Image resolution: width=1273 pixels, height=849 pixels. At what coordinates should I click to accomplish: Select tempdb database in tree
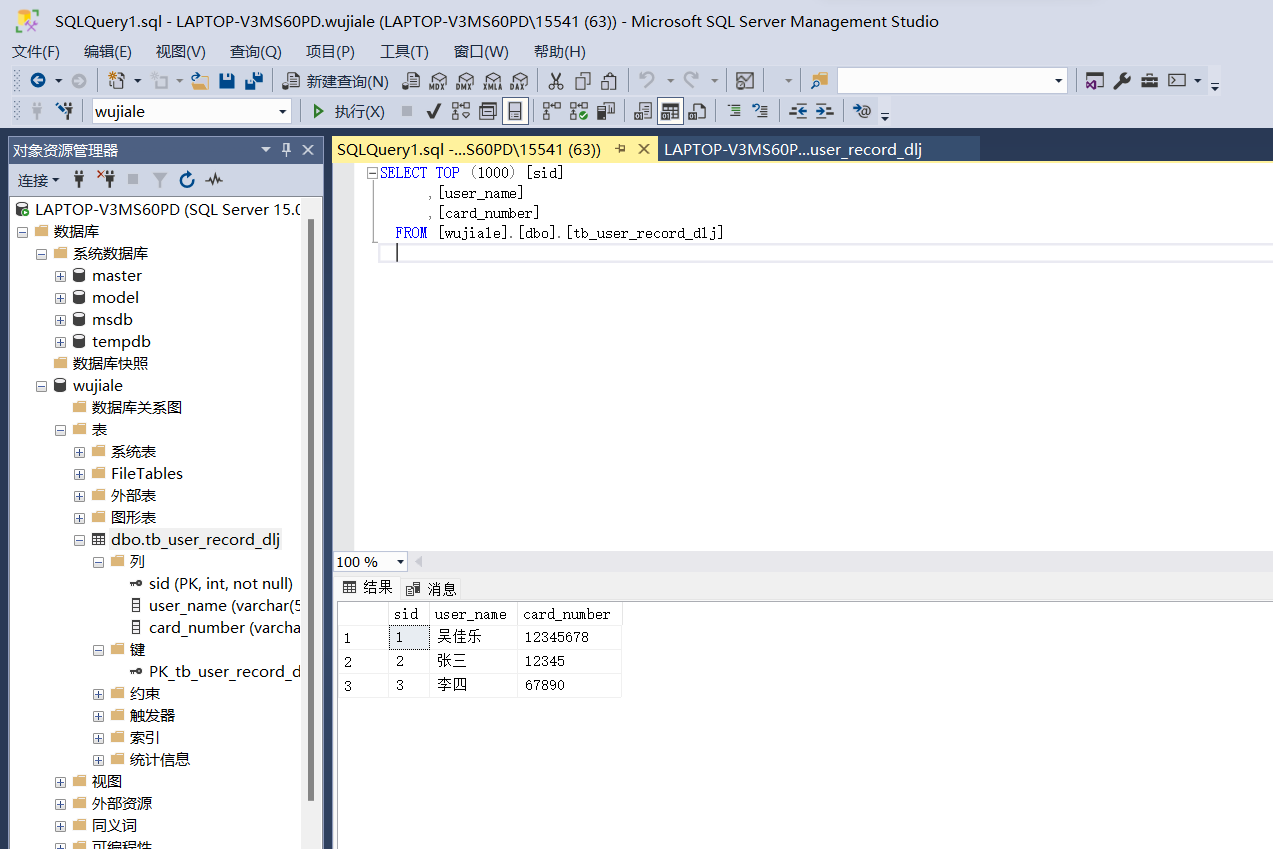121,342
